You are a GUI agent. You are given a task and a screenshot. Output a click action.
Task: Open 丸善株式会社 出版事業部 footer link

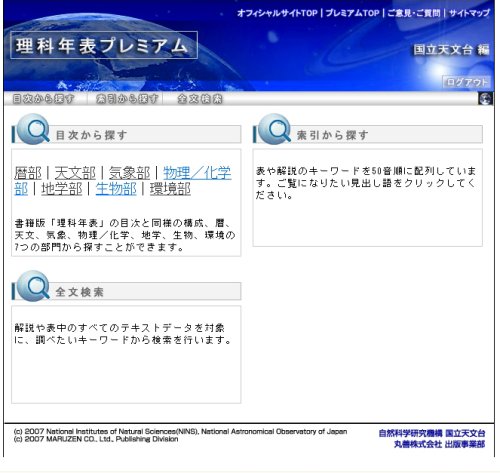point(439,444)
